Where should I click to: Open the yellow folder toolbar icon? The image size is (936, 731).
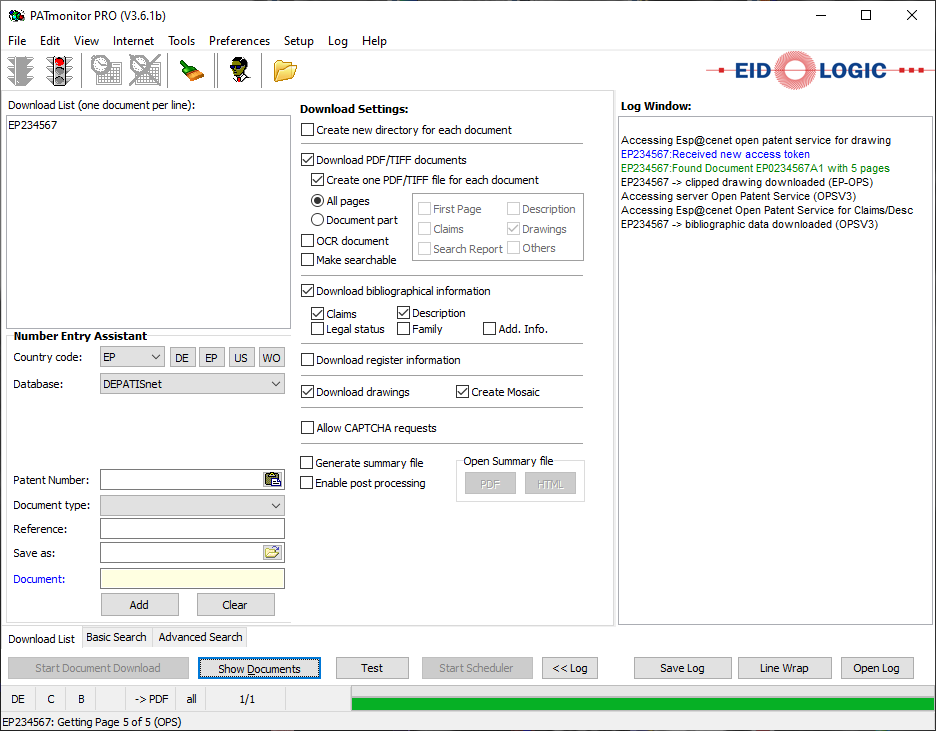click(x=285, y=70)
